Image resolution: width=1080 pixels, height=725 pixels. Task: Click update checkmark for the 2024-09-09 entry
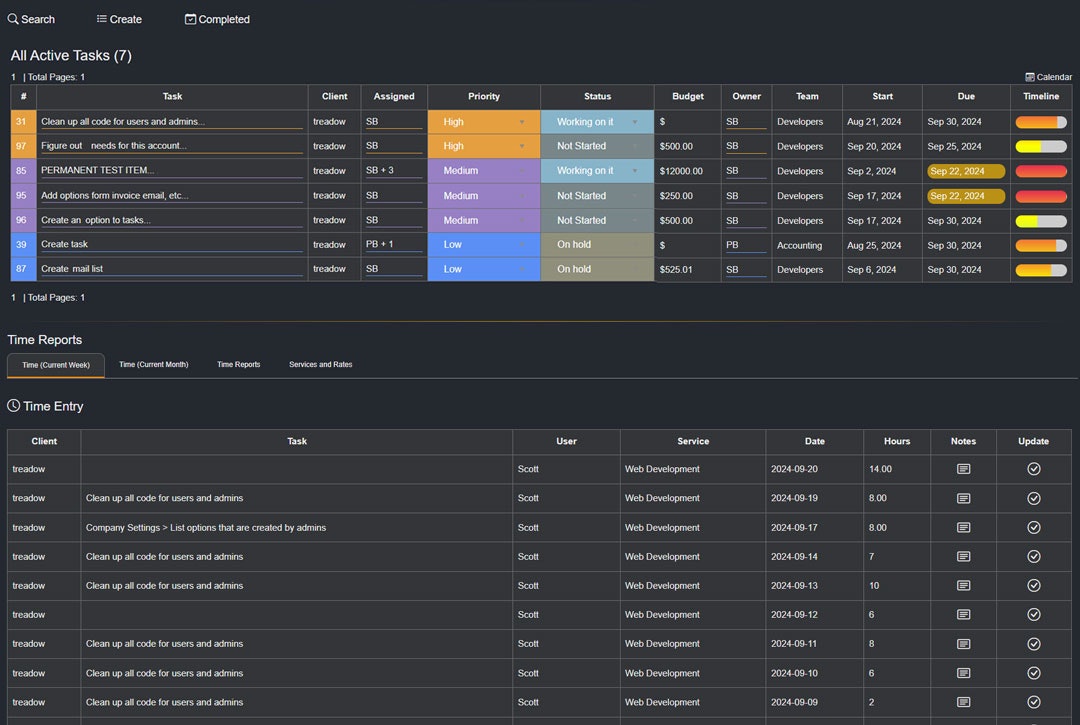coord(1034,702)
